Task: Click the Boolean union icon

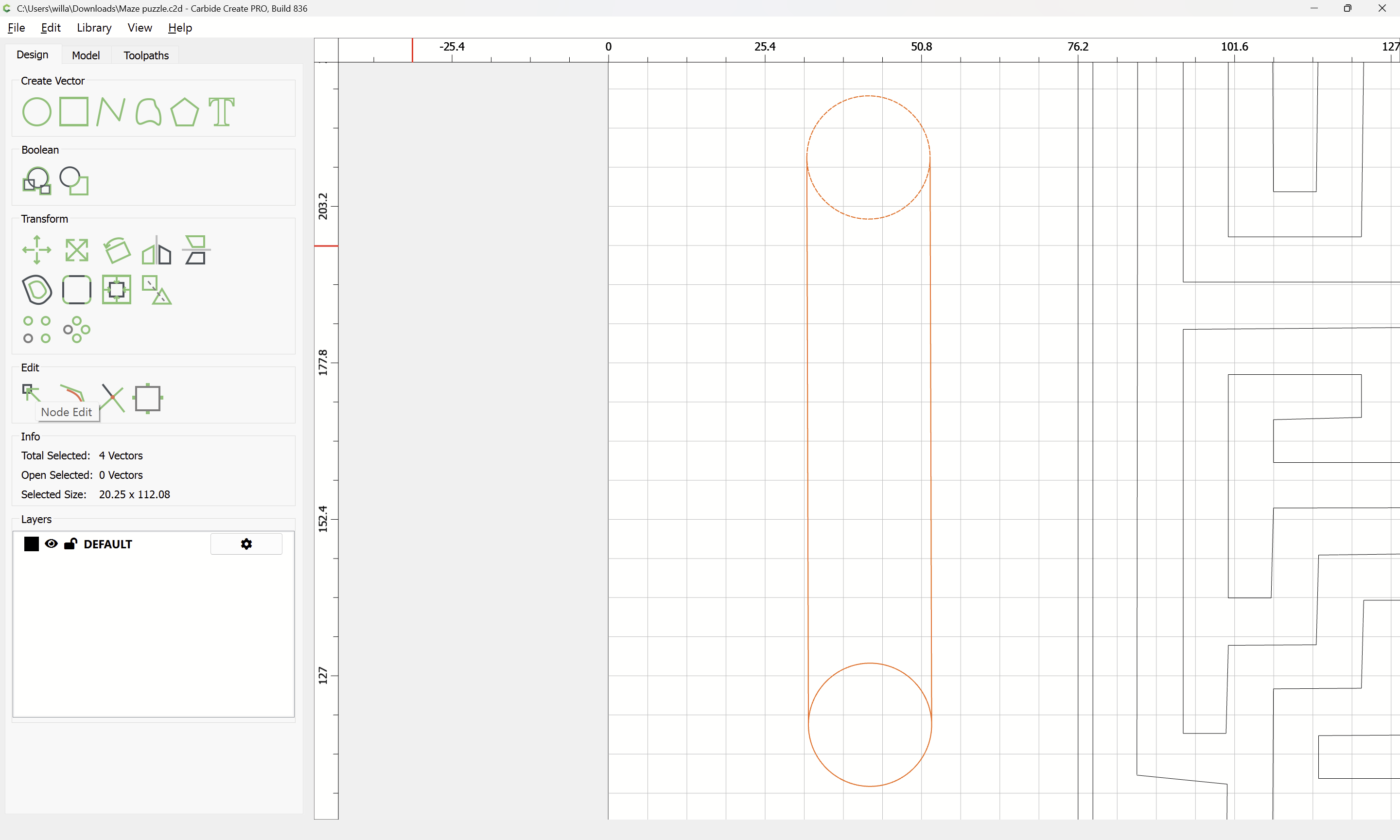Action: pos(37,181)
